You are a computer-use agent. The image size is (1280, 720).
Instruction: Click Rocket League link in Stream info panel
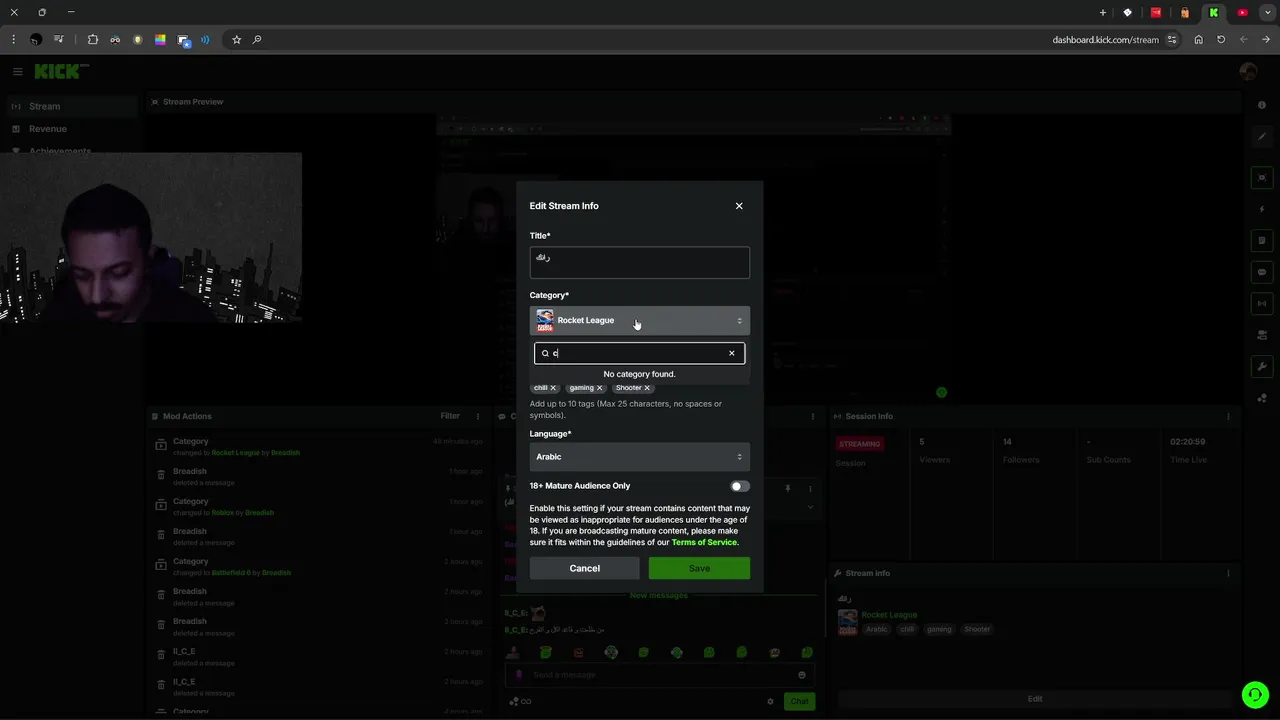[889, 615]
